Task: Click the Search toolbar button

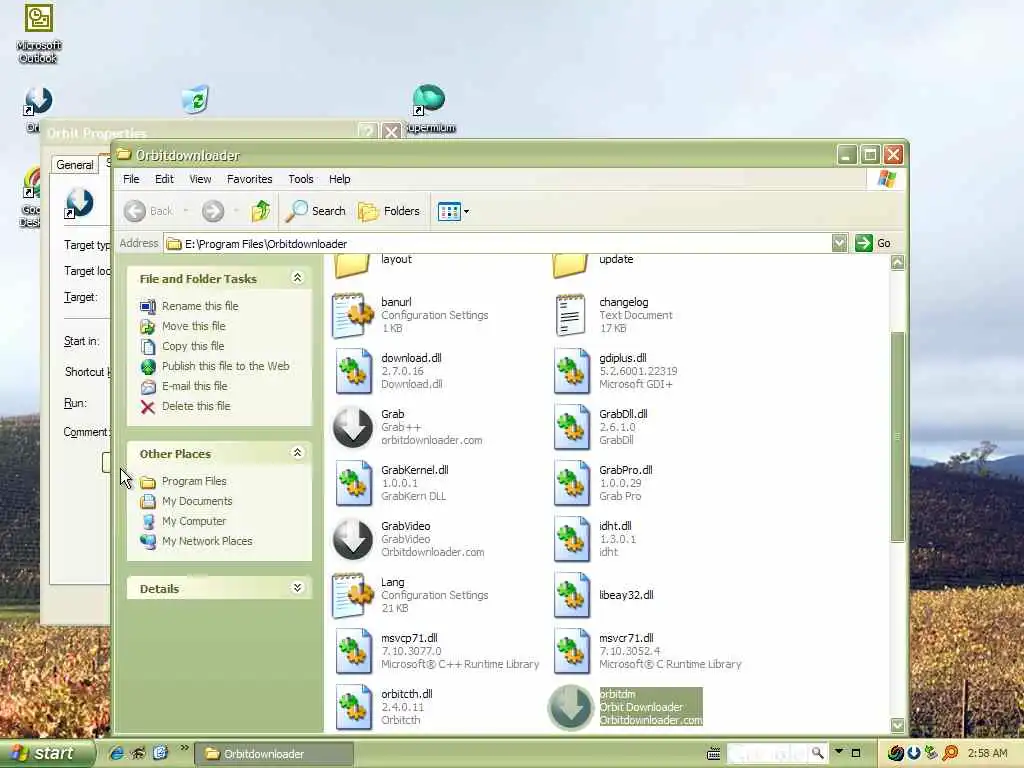Action: 315,211
